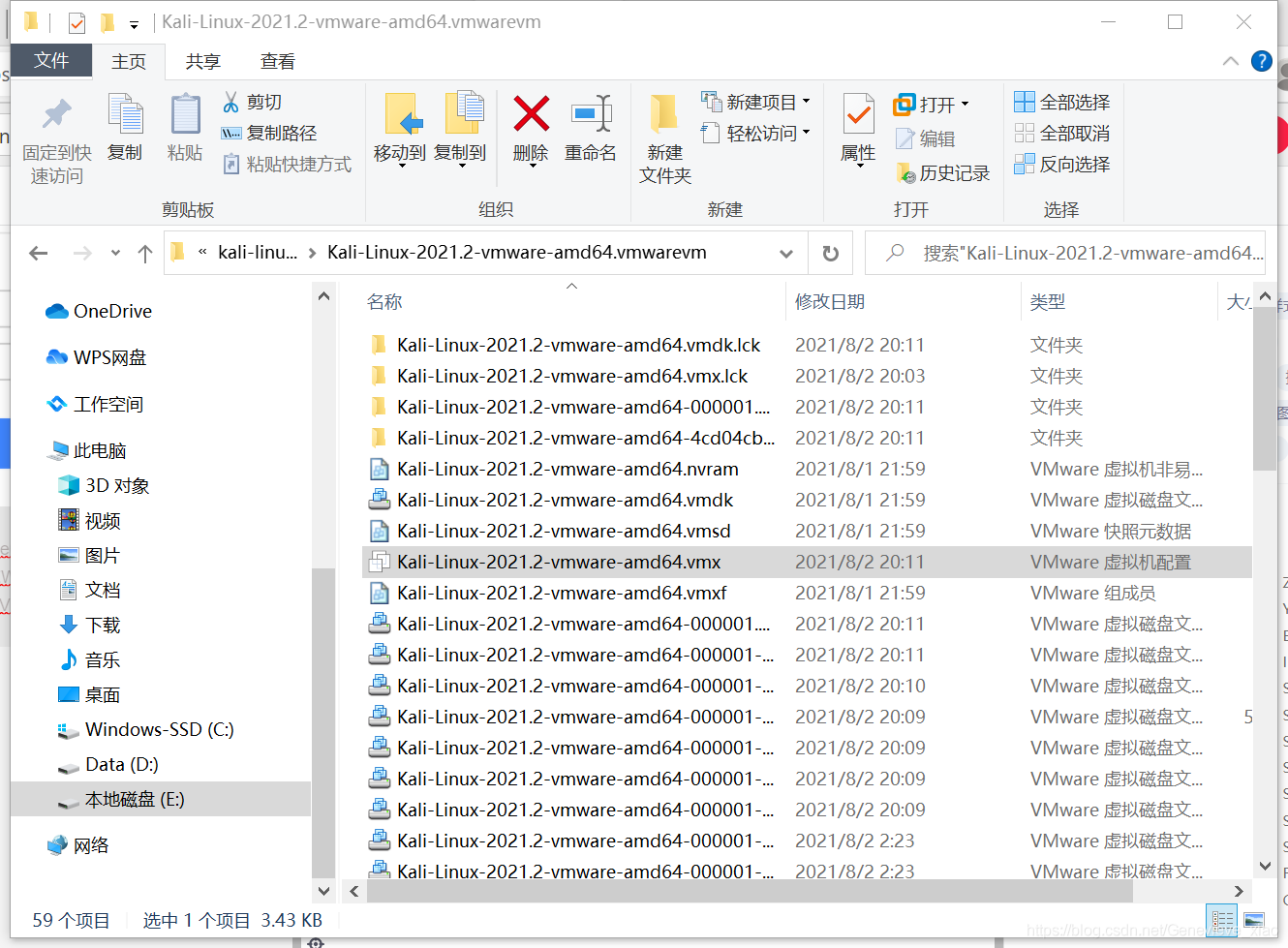This screenshot has width=1288, height=948.
Task: Delete the selected file with 删除
Action: [531, 130]
